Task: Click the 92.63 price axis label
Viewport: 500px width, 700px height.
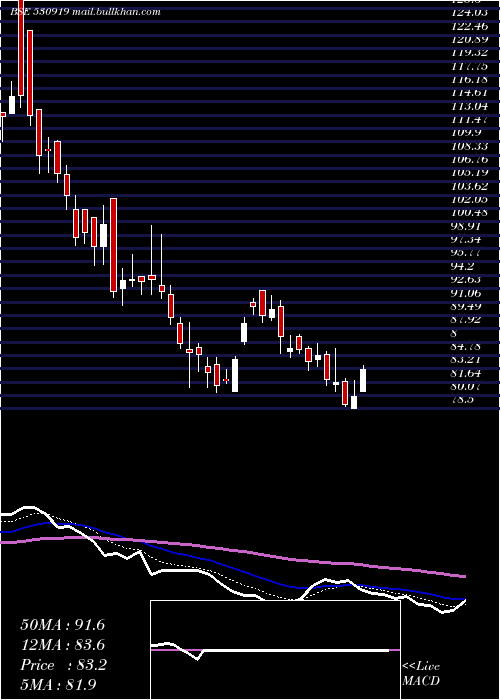Action: (x=467, y=280)
